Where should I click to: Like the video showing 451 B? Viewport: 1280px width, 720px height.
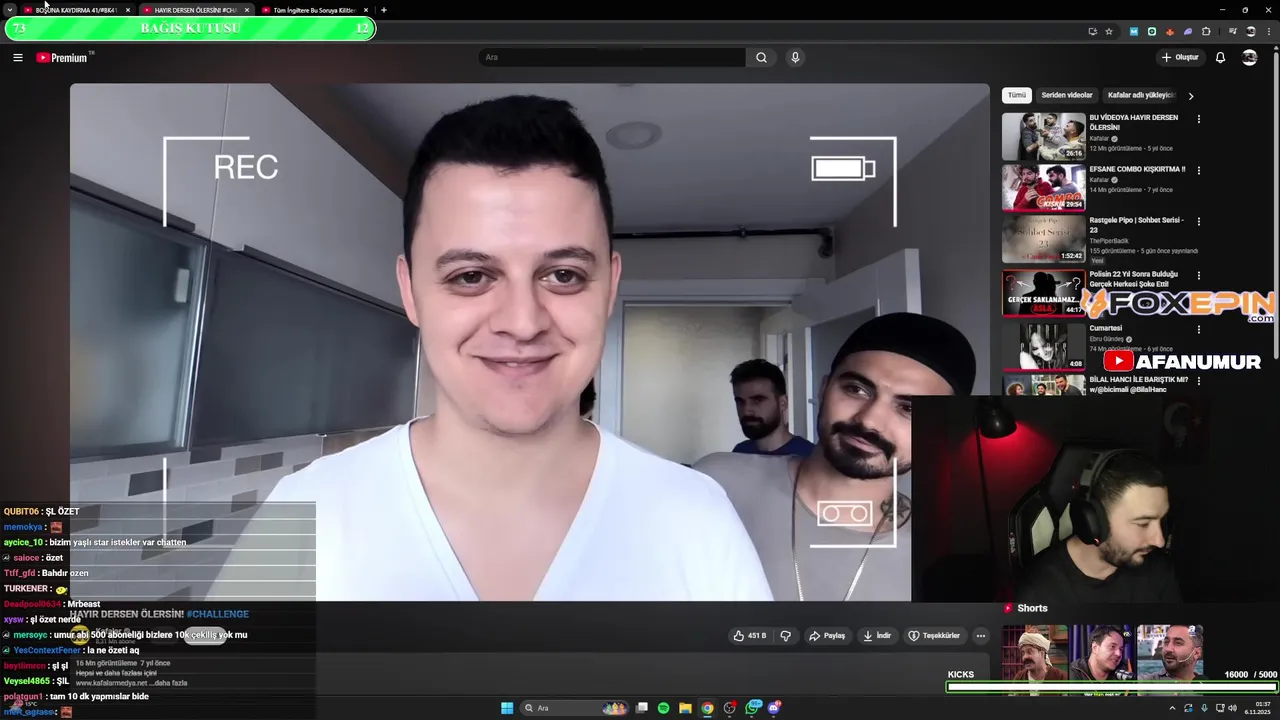click(x=749, y=636)
